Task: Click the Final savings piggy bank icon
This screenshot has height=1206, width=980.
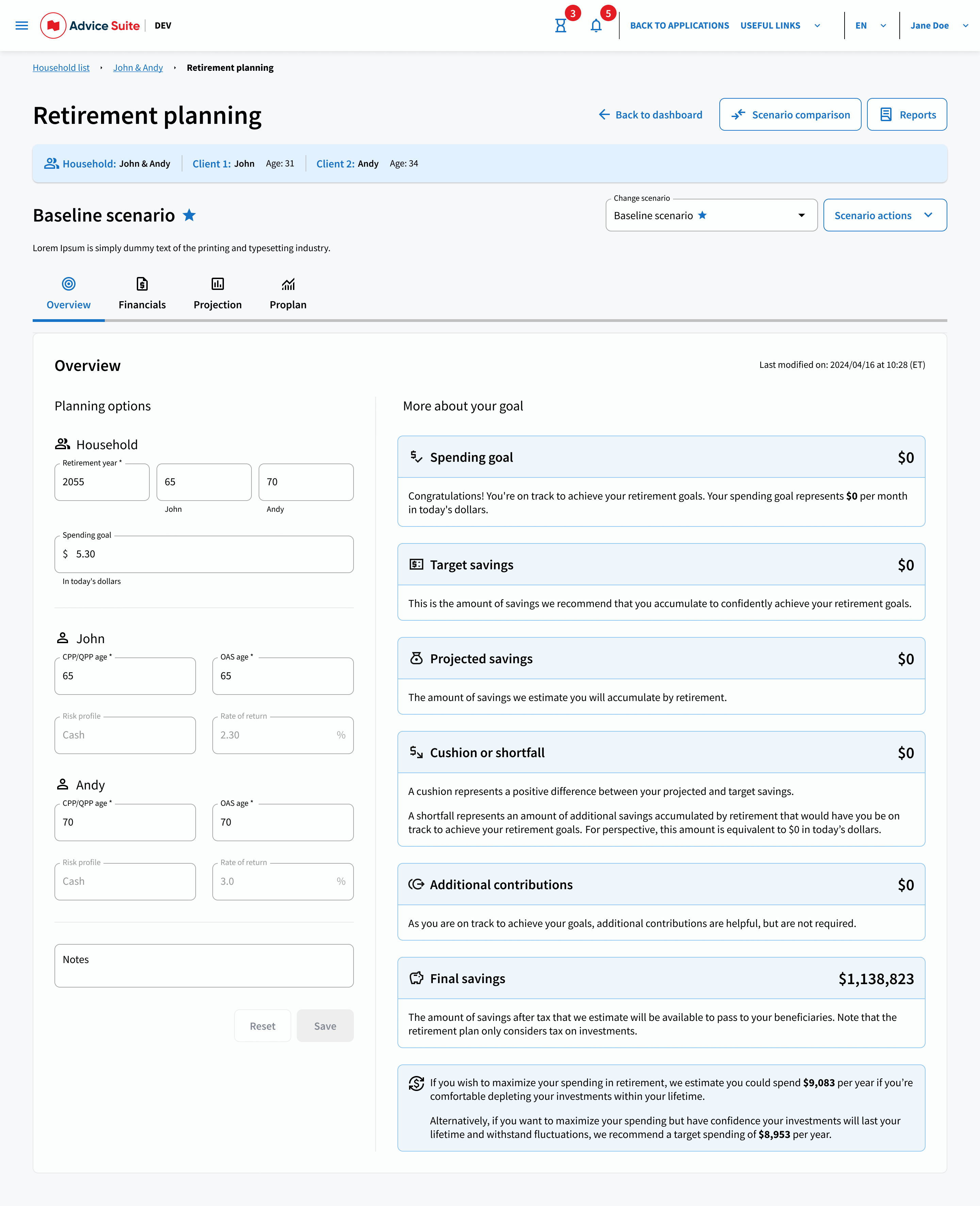Action: tap(416, 978)
